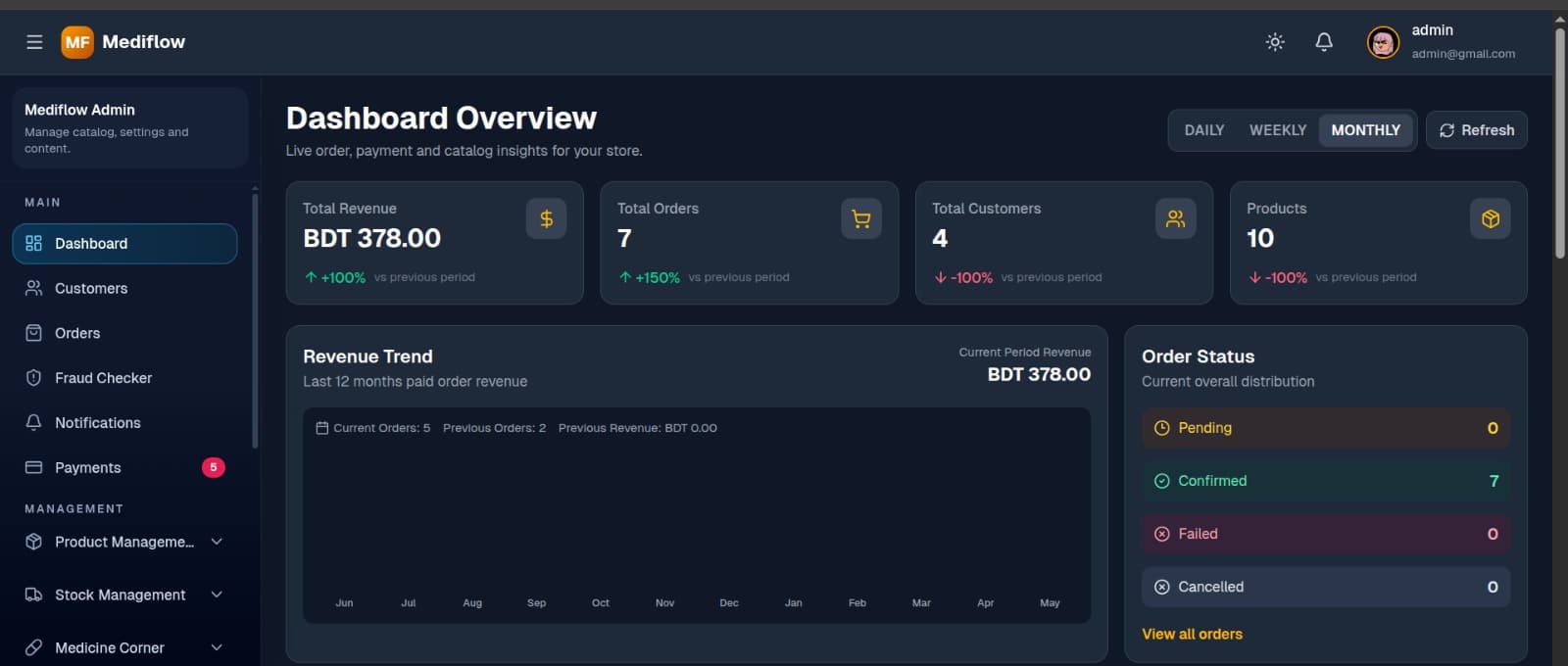The height and width of the screenshot is (666, 1568).
Task: Click the calendar icon before Current Orders
Action: [x=321, y=428]
